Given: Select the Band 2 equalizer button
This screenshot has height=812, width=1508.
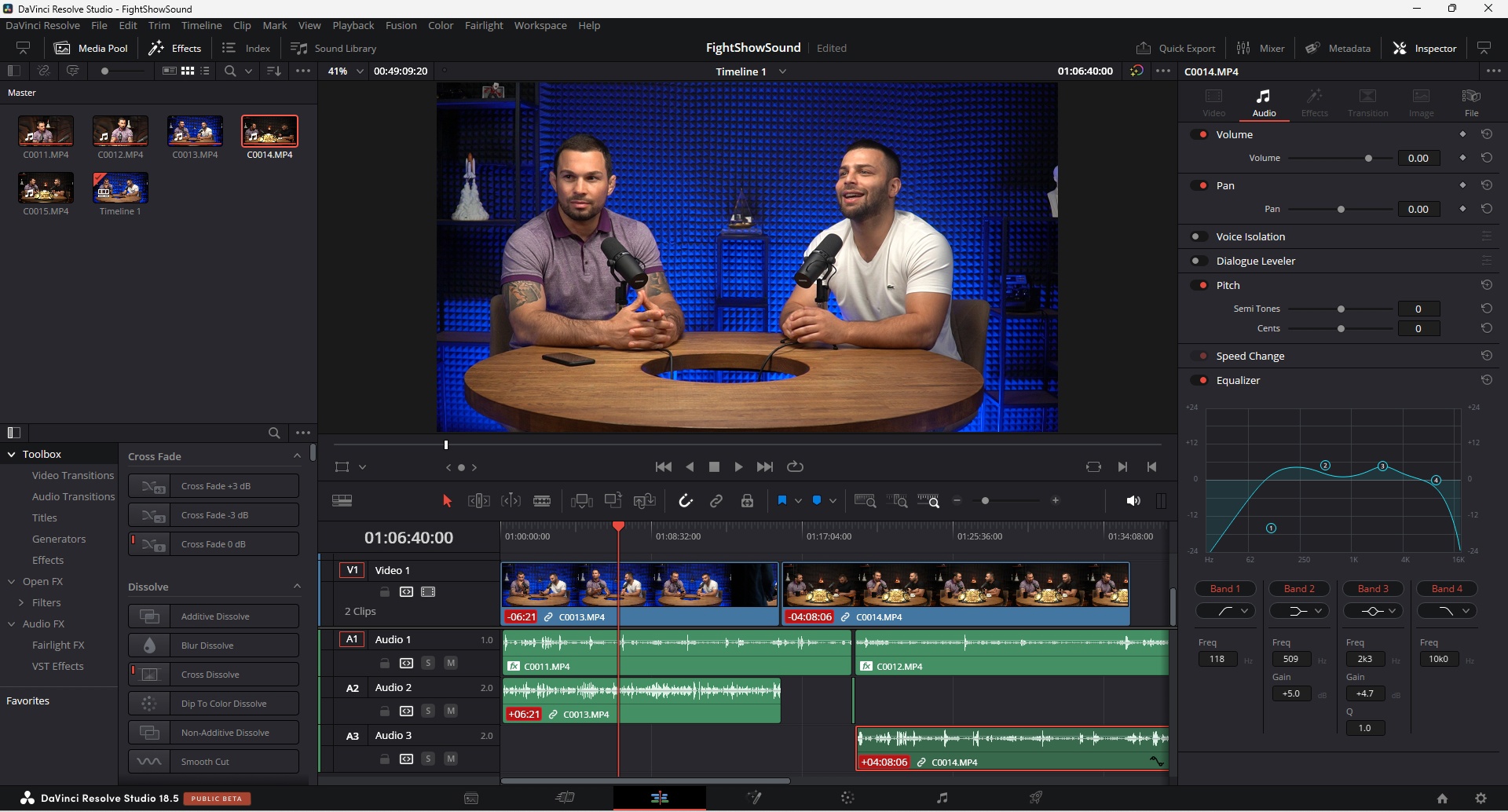Looking at the screenshot, I should tap(1299, 588).
